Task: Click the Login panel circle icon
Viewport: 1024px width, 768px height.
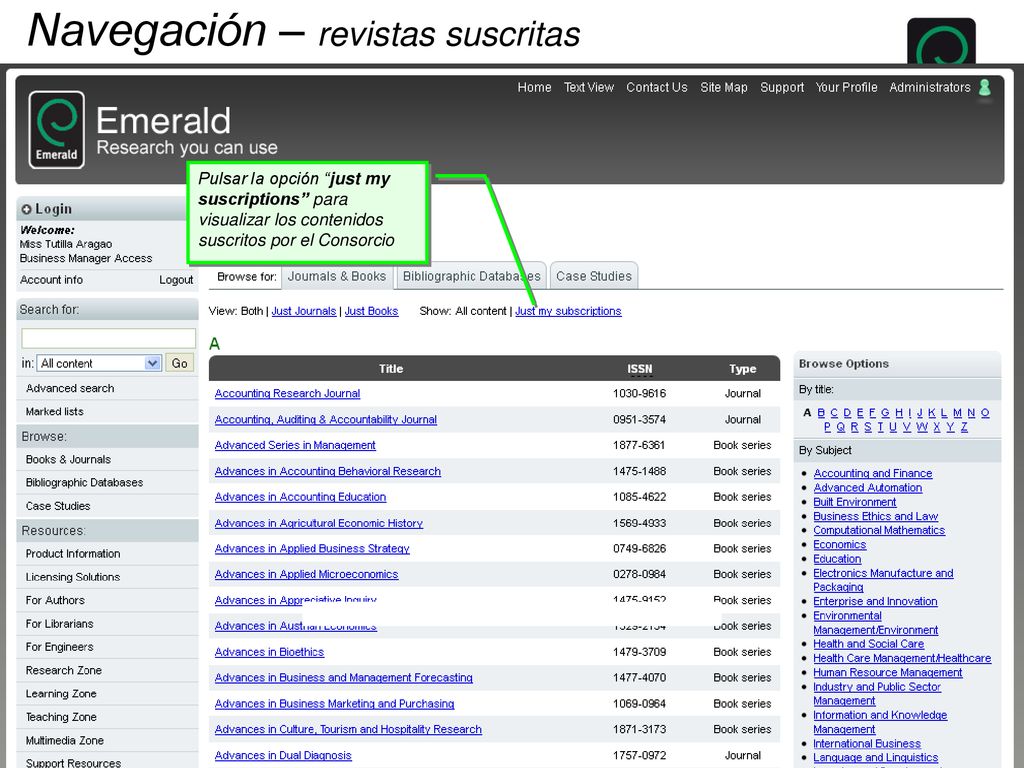Action: tap(26, 210)
